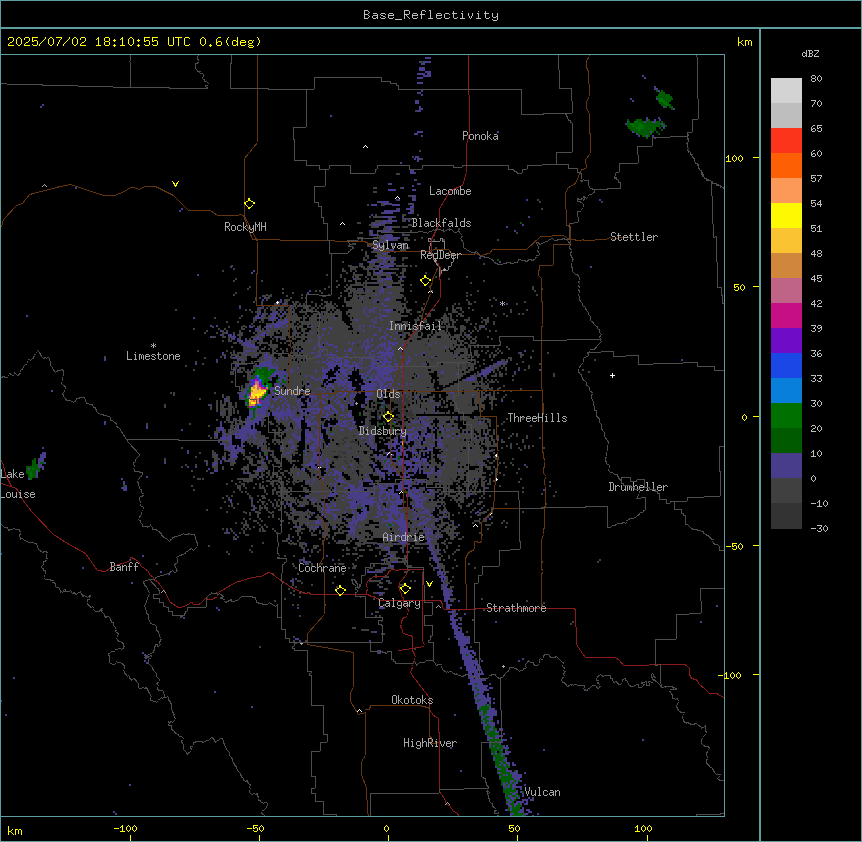
Task: Click the Okotoks label
Action: [x=412, y=700]
